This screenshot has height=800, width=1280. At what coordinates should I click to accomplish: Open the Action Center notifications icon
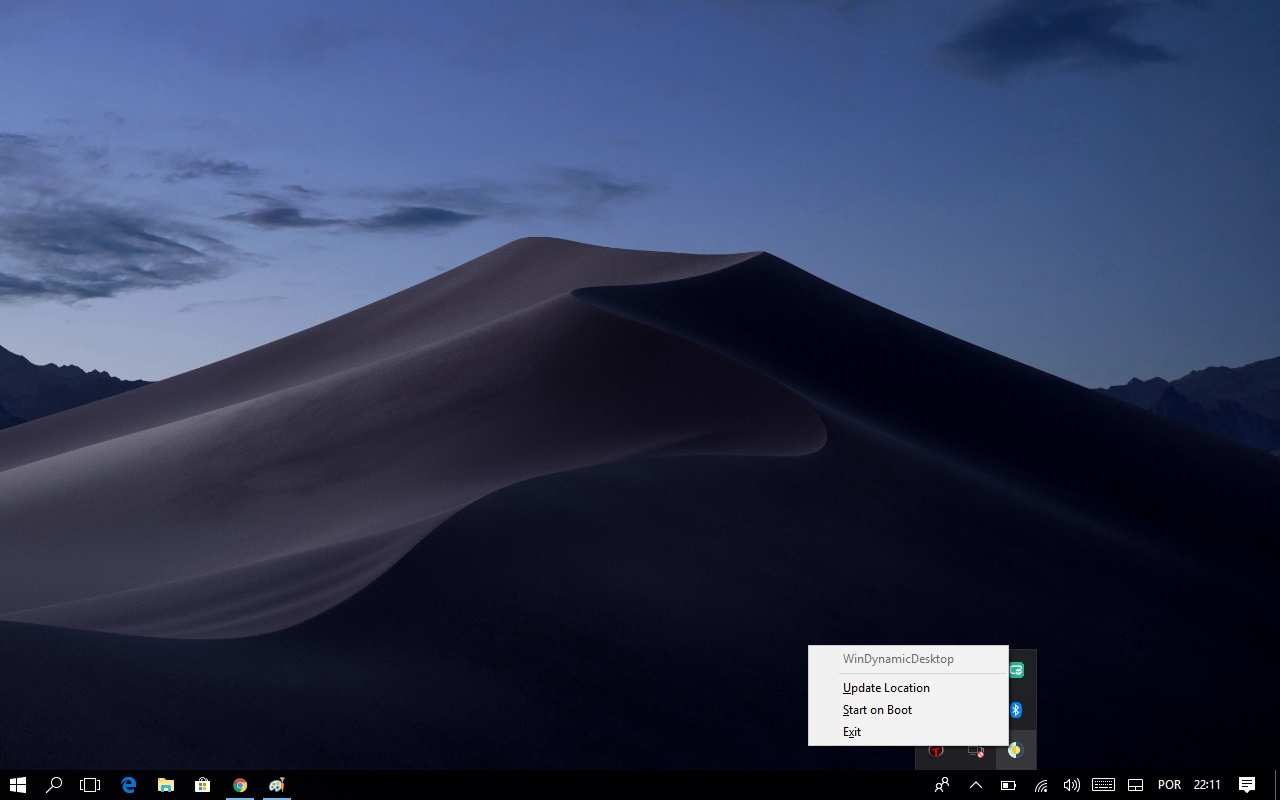1247,785
